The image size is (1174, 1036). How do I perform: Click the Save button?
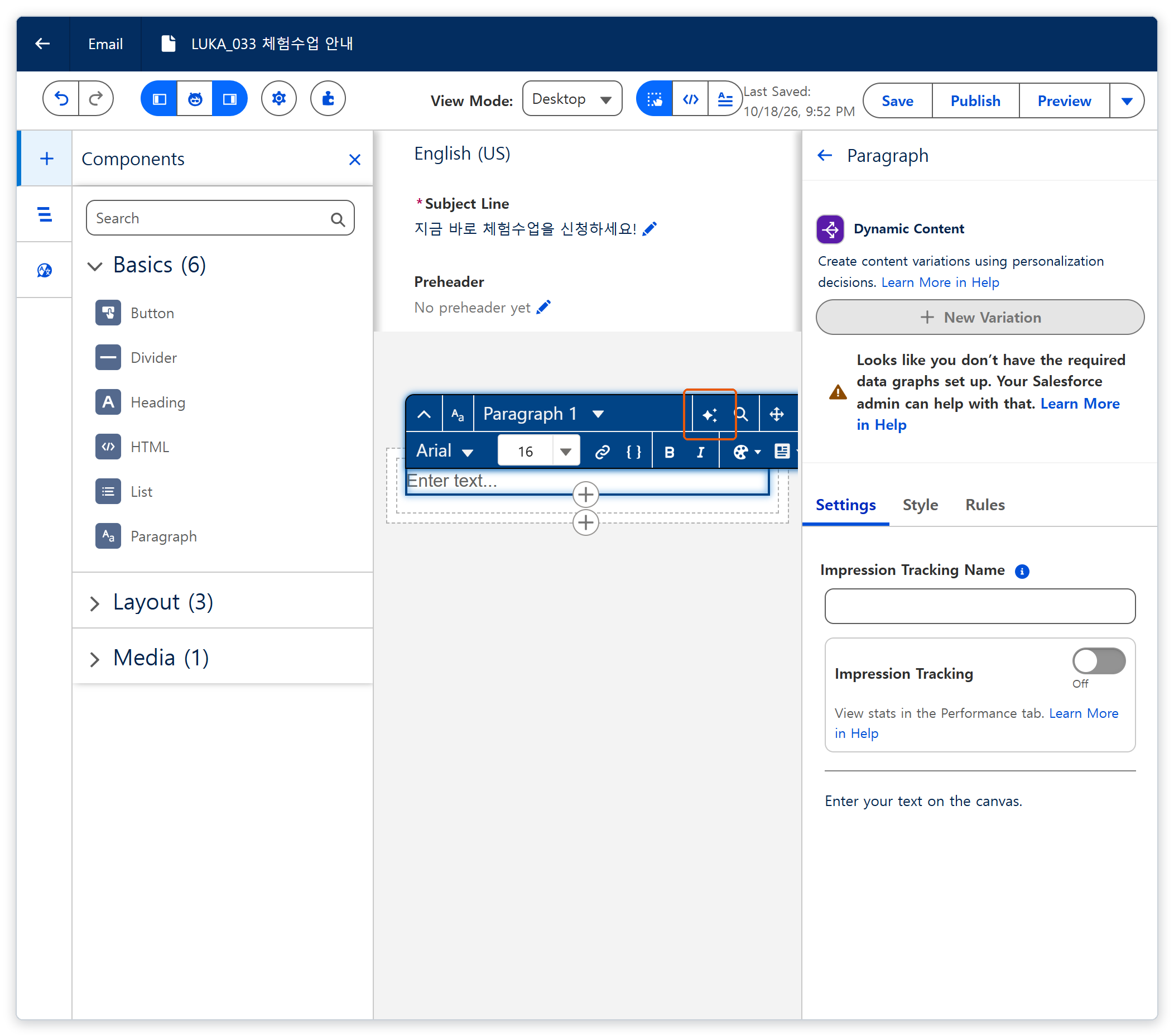click(x=897, y=100)
